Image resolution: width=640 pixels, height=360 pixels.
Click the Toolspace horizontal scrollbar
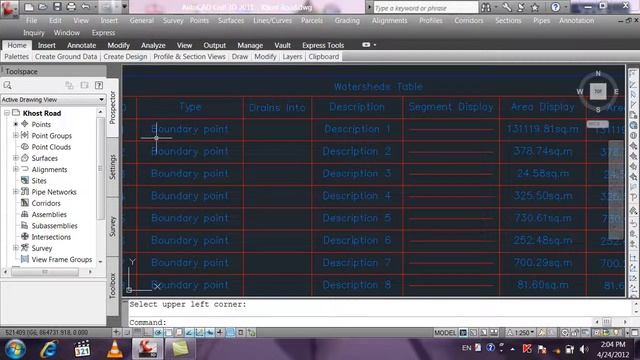(45, 272)
